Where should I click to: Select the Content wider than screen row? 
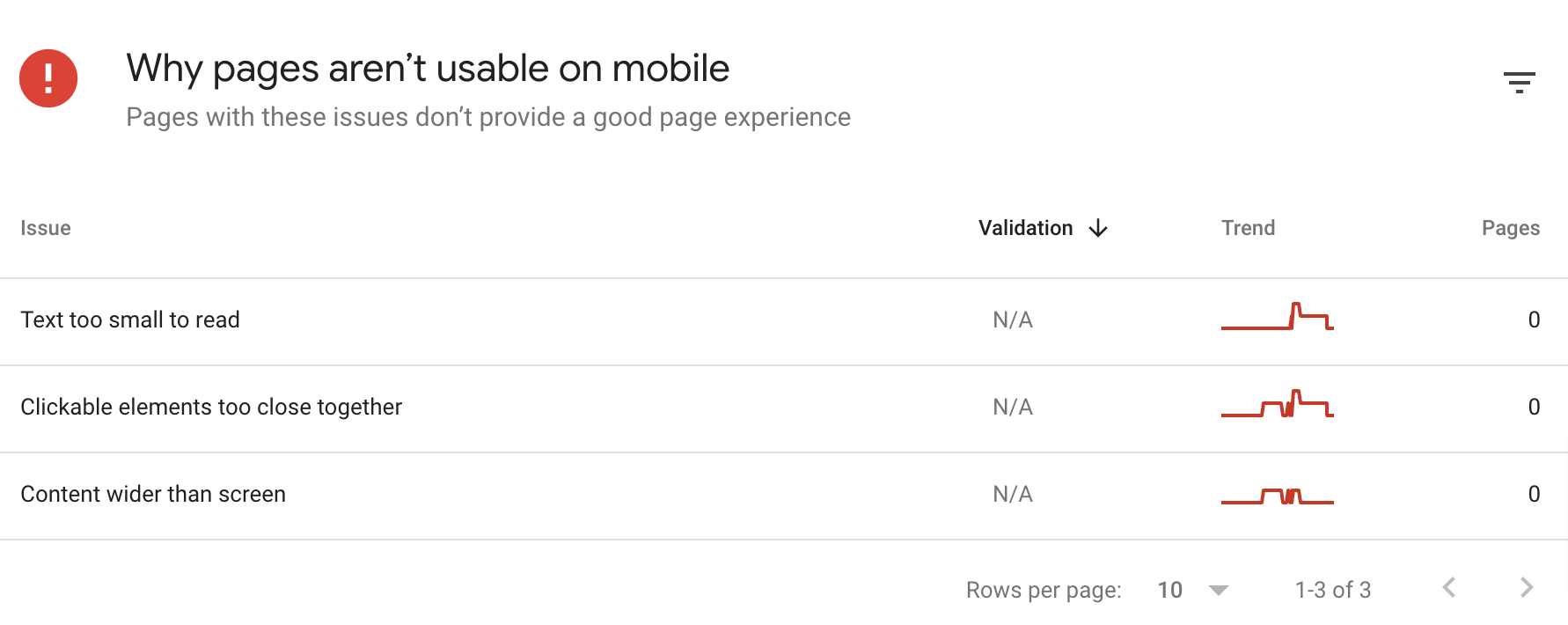[x=153, y=494]
